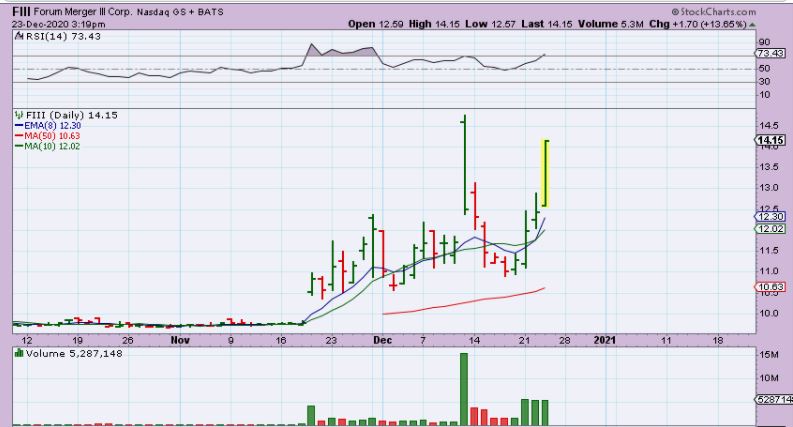Click the High 14.15 value
Screen dimensions: 793x427
tap(434, 24)
